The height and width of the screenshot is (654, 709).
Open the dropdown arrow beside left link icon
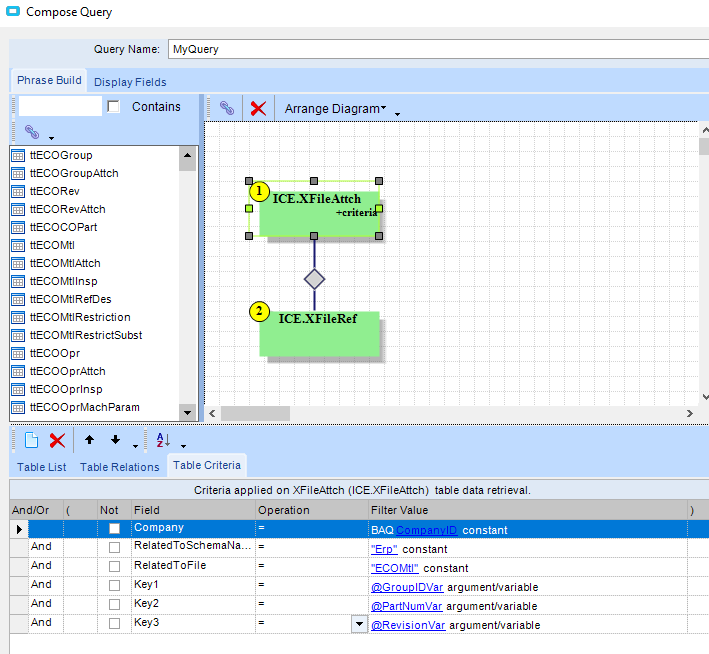51,138
